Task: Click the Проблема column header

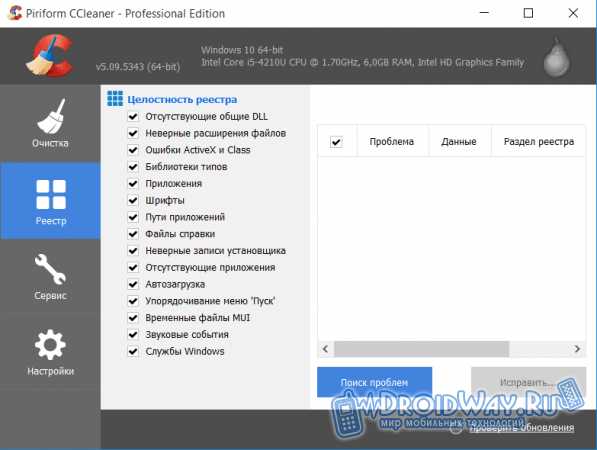Action: [x=392, y=142]
